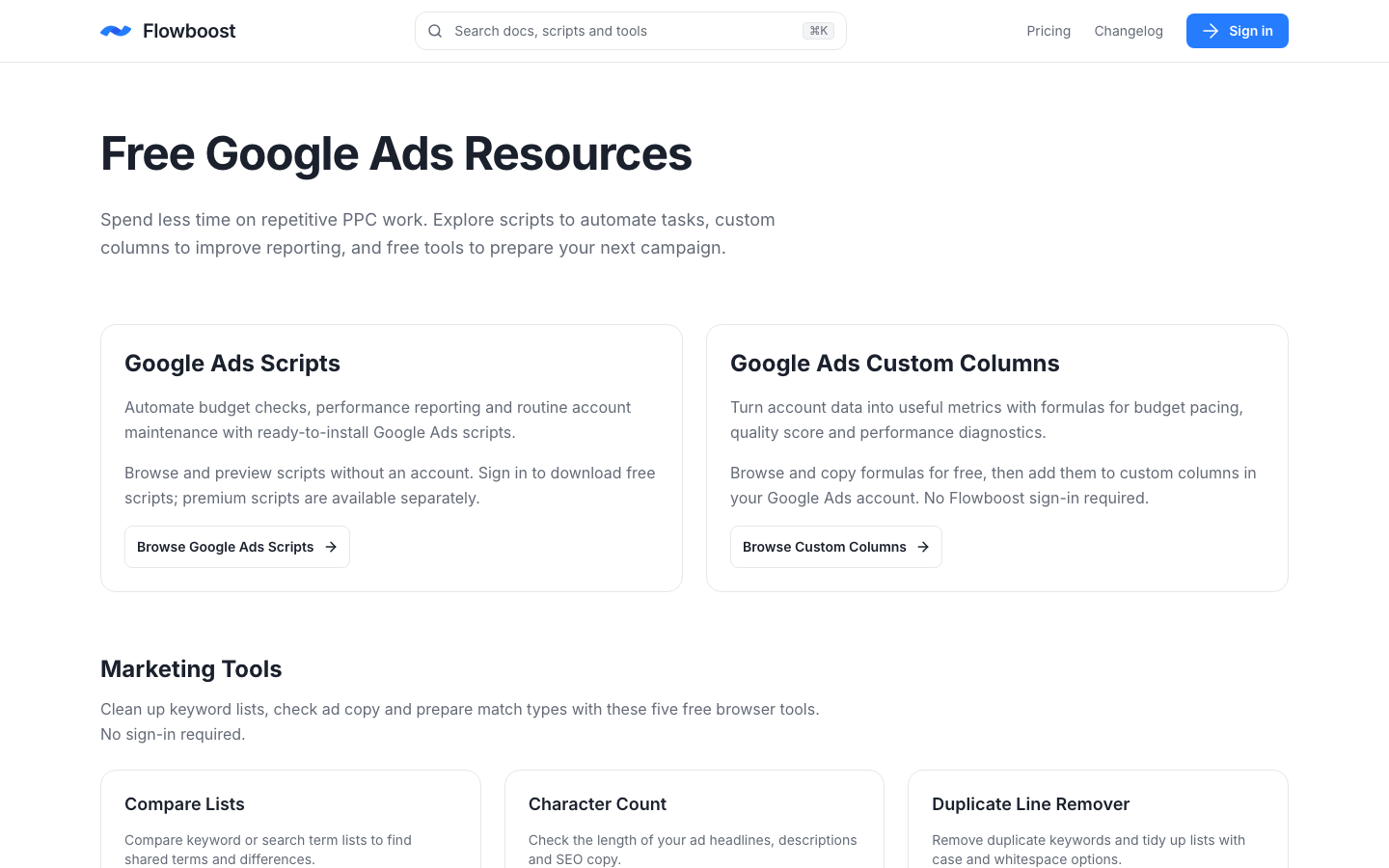Click the Google Ads Custom Columns heading
The width and height of the screenshot is (1389, 868).
pyautogui.click(x=895, y=364)
